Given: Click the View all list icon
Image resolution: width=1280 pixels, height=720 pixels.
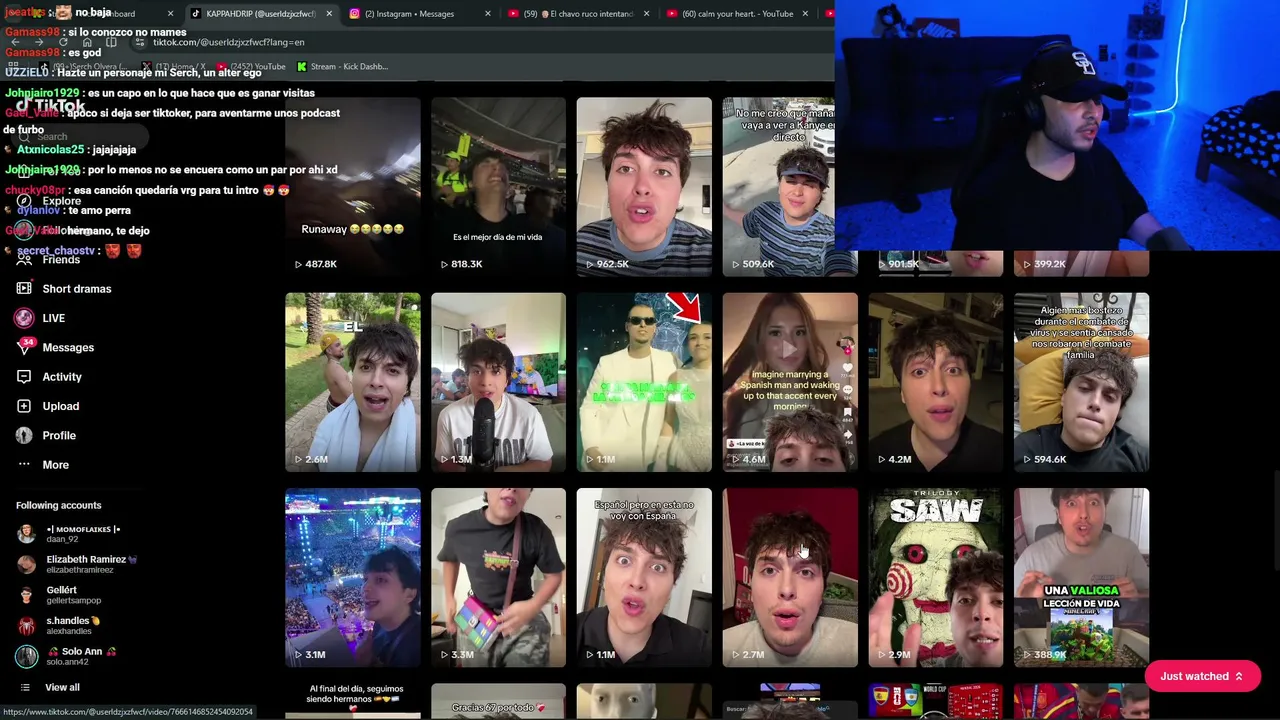Looking at the screenshot, I should [x=25, y=688].
